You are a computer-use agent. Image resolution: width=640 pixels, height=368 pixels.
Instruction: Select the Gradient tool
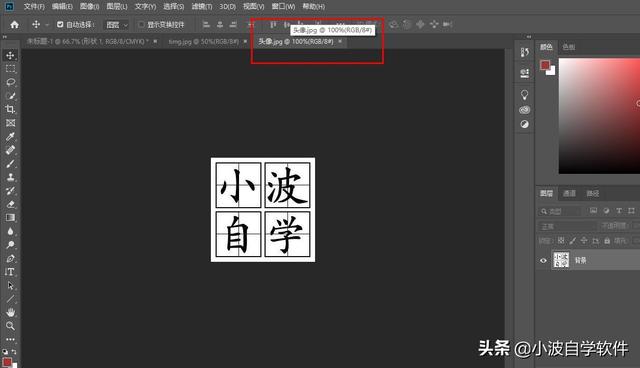[x=10, y=217]
